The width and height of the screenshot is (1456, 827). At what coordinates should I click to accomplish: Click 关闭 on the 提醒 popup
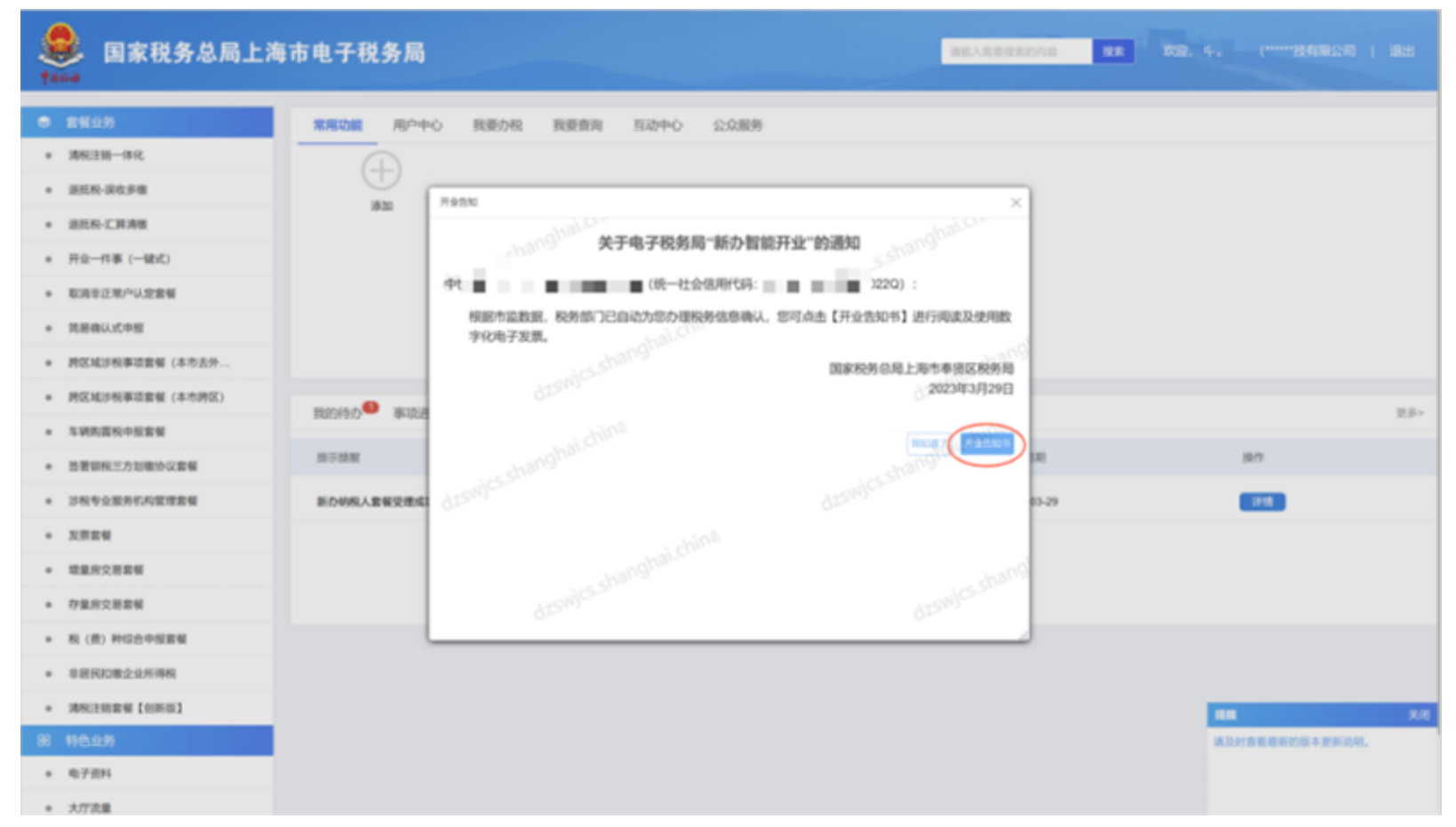point(1419,715)
